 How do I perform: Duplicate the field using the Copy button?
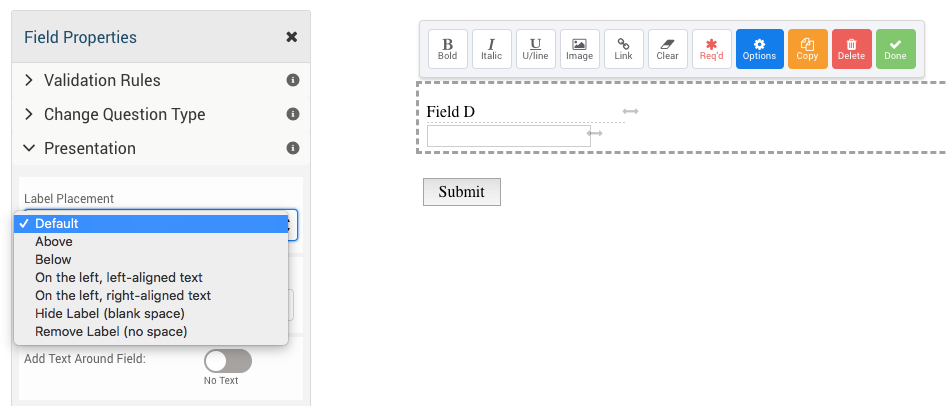click(807, 49)
